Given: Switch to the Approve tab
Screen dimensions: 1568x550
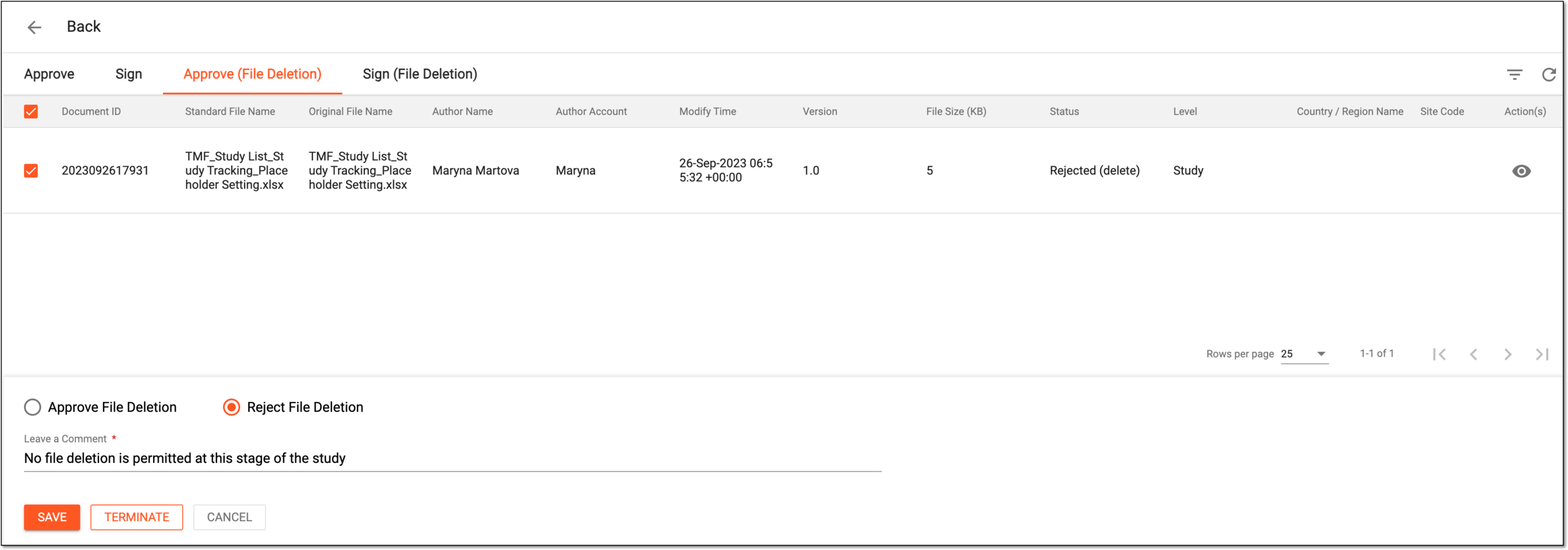Looking at the screenshot, I should click(49, 74).
